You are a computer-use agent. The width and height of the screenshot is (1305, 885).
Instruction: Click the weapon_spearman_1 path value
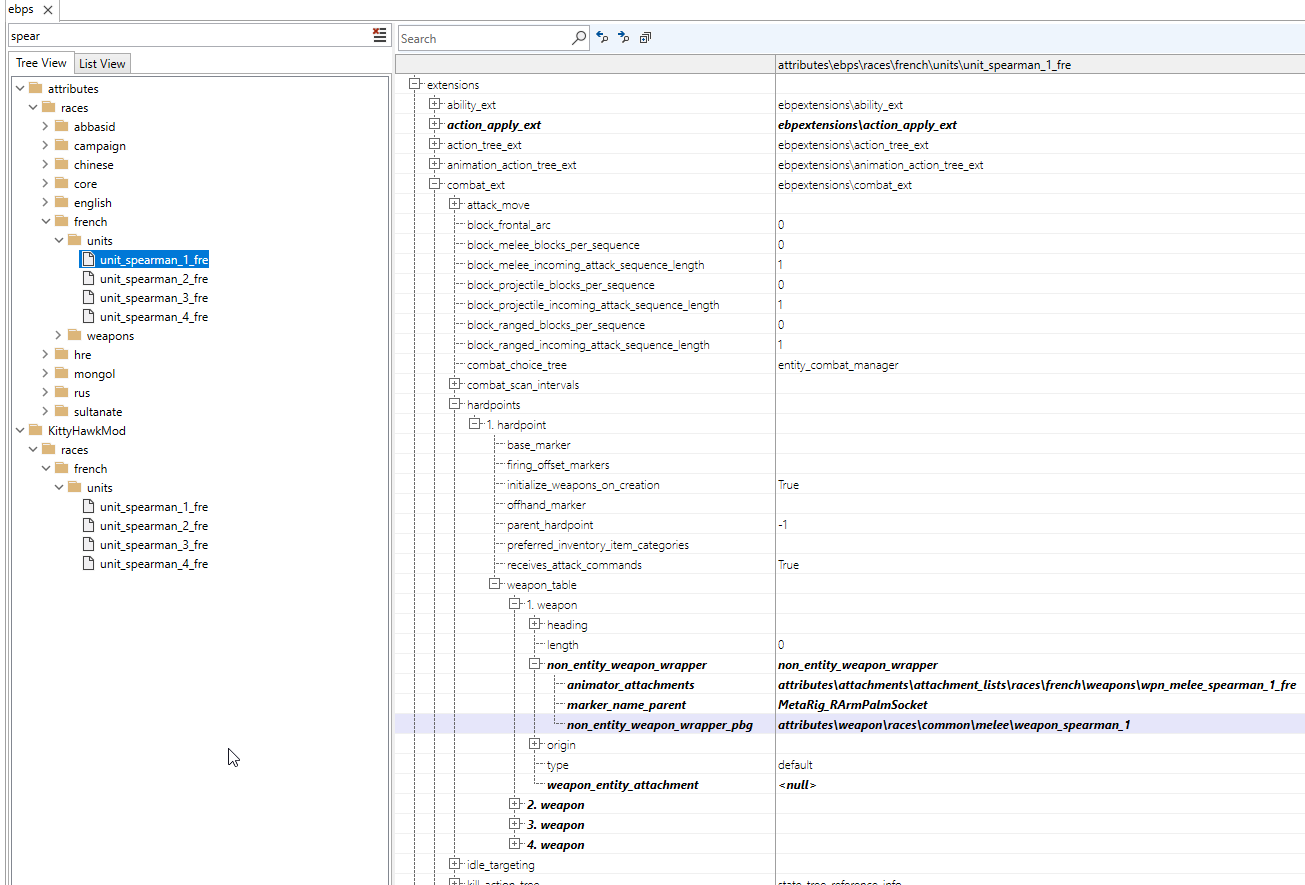click(x=954, y=725)
